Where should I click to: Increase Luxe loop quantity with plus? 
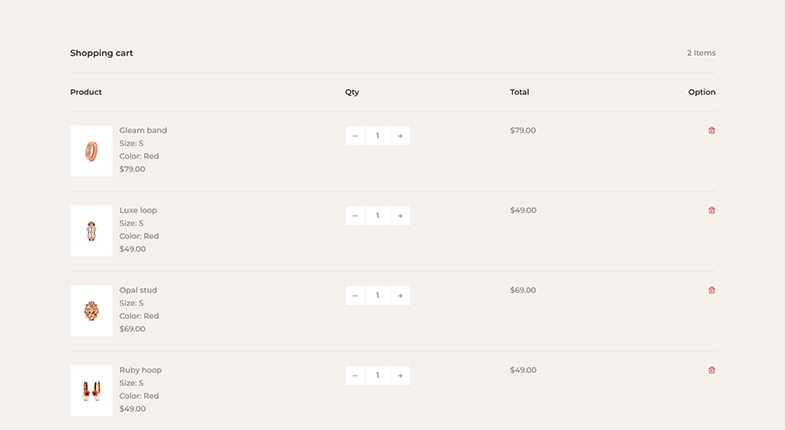tap(401, 216)
